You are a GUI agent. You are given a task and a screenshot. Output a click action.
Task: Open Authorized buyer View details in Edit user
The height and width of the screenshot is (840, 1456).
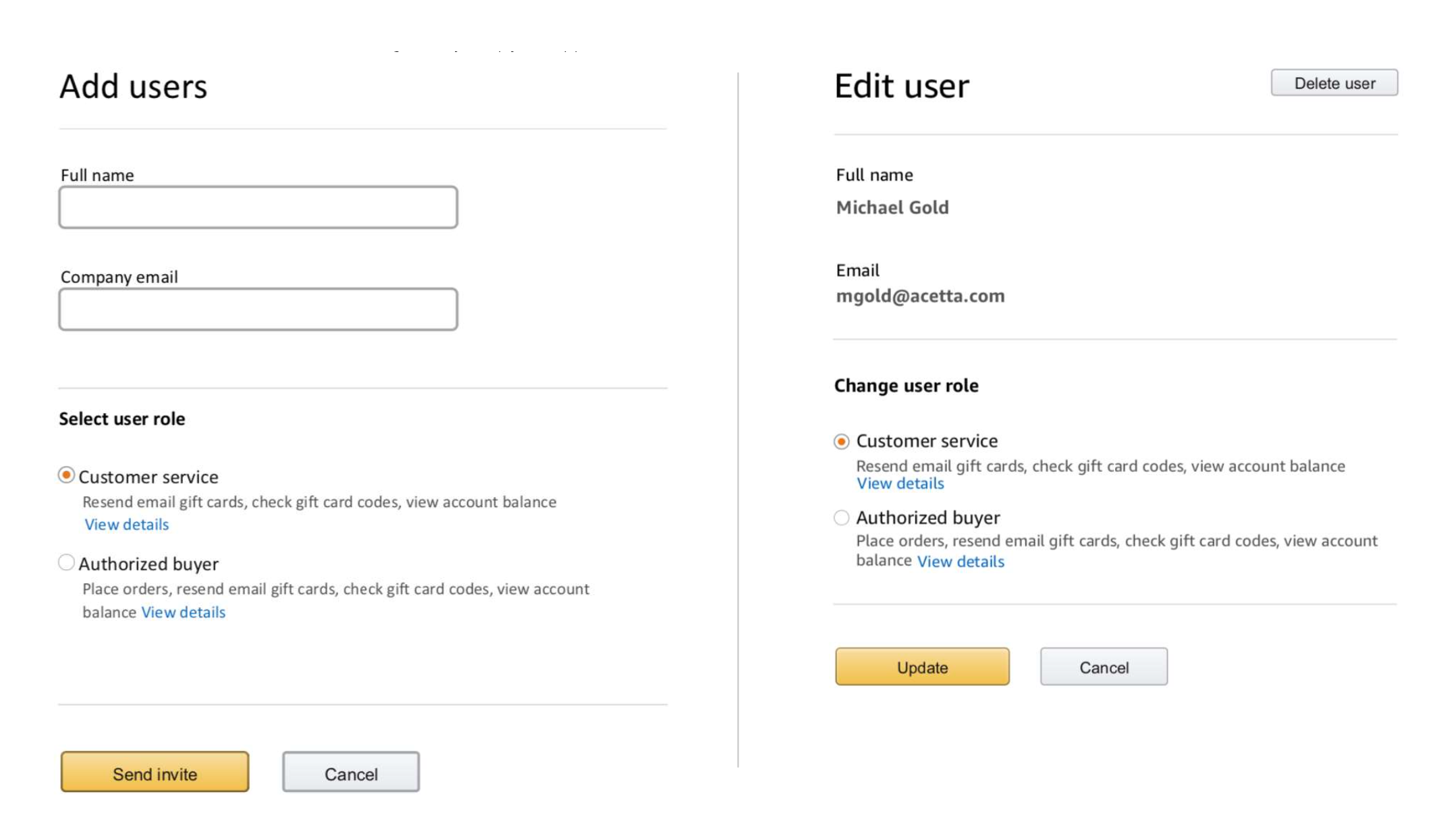coord(960,562)
